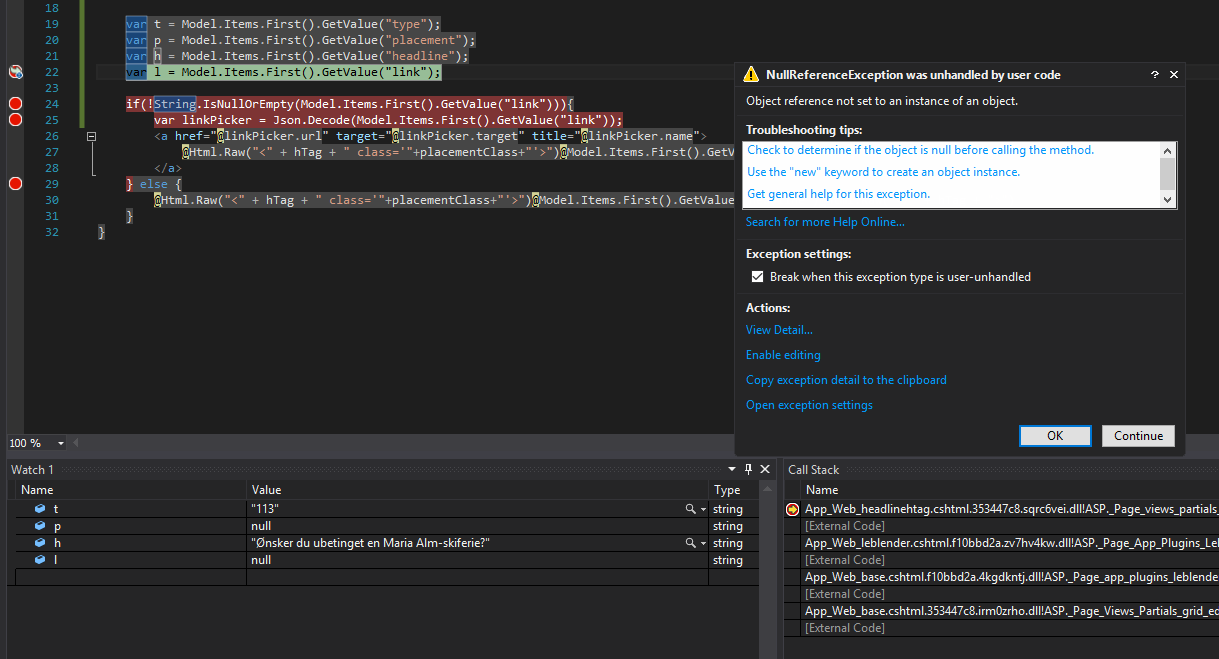1219x659 pixels.
Task: Open text visualizer magnifier for headline value
Action: pyautogui.click(x=690, y=543)
